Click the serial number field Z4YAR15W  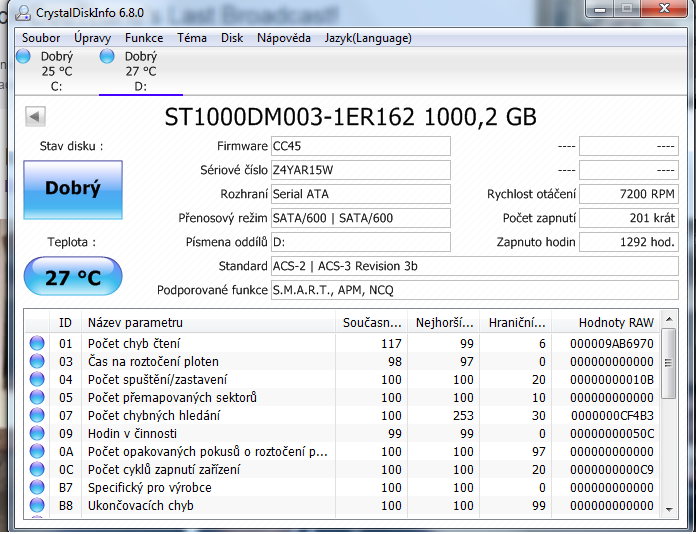point(361,170)
